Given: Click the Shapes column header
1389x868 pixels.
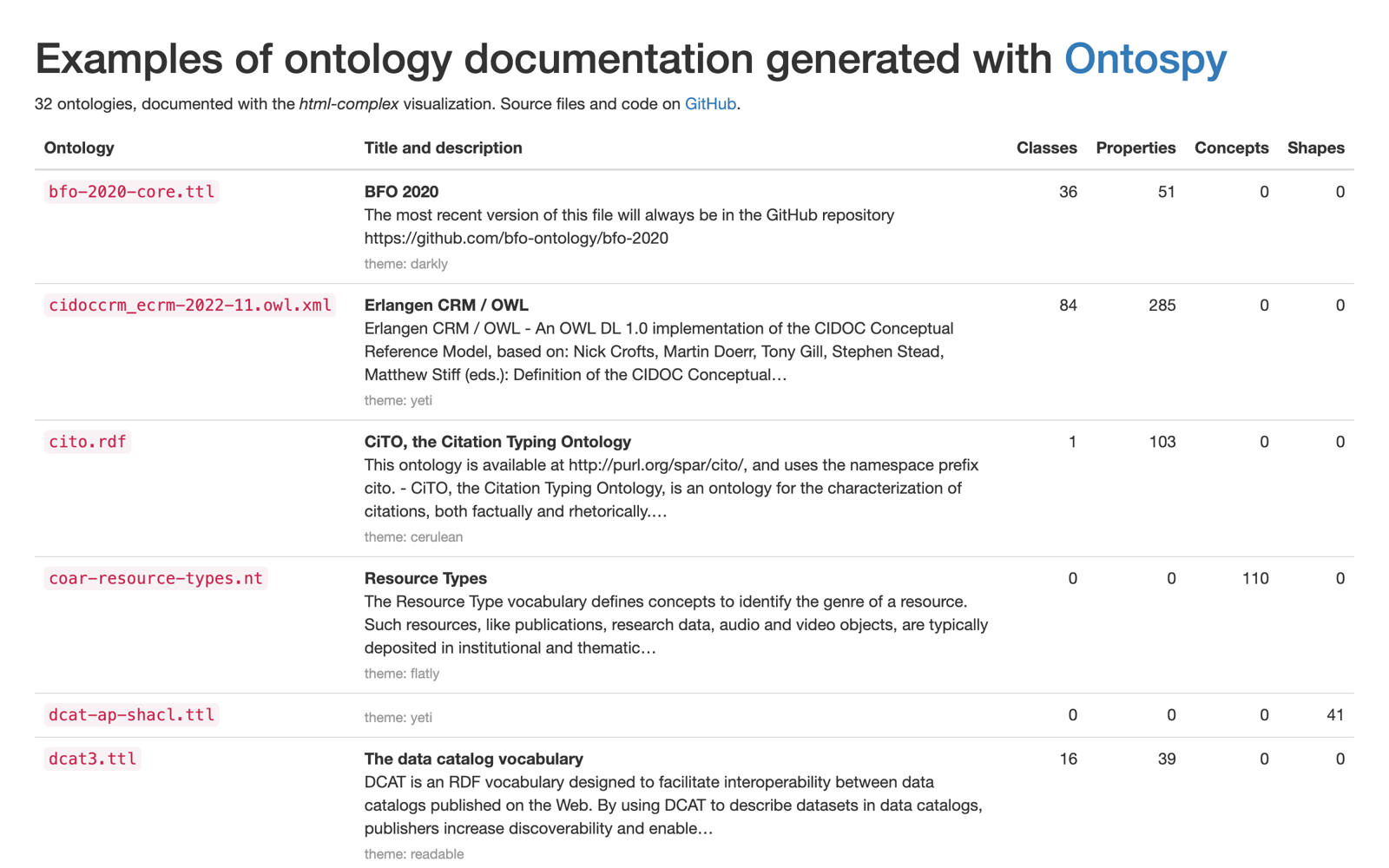Looking at the screenshot, I should point(1316,148).
